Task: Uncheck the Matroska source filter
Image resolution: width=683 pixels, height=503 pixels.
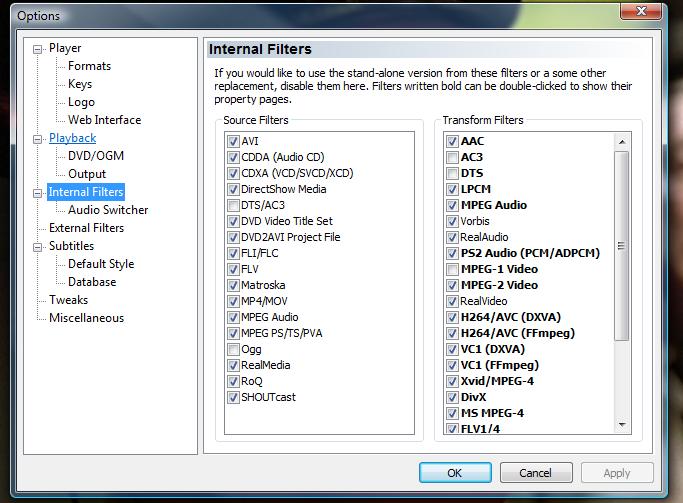Action: 233,285
